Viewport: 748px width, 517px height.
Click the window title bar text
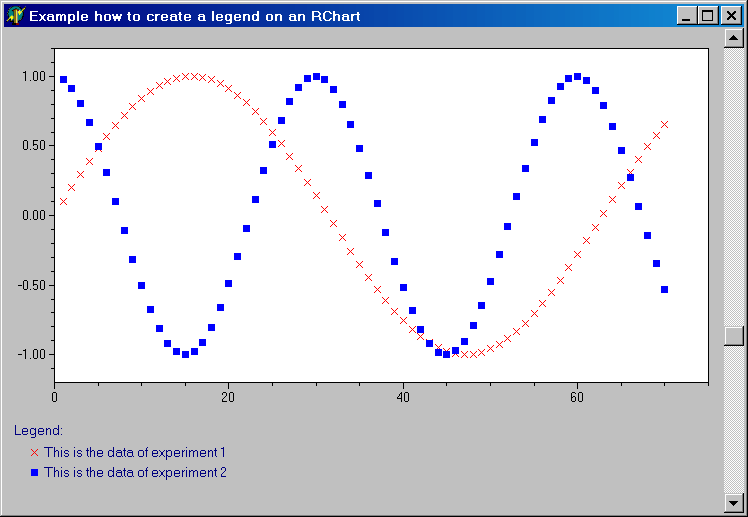[x=195, y=17]
